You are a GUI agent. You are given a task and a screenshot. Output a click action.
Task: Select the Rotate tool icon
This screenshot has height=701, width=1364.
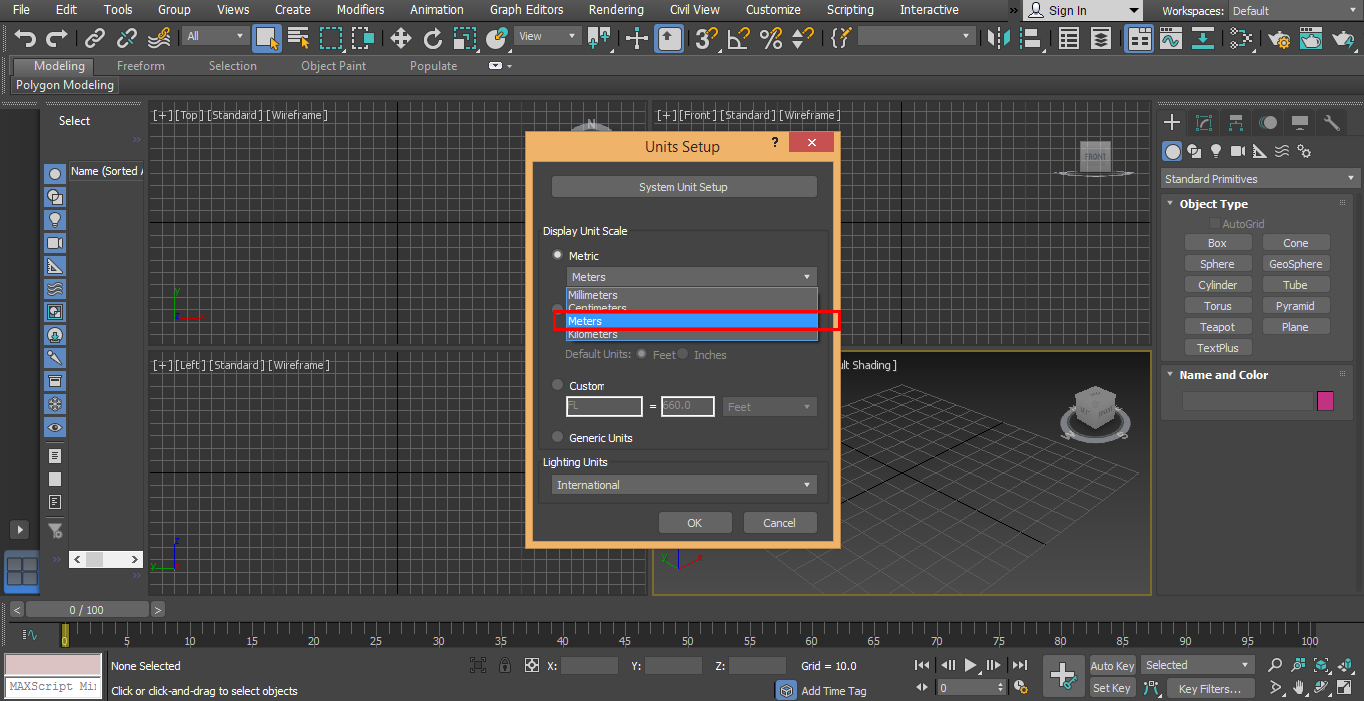tap(432, 38)
